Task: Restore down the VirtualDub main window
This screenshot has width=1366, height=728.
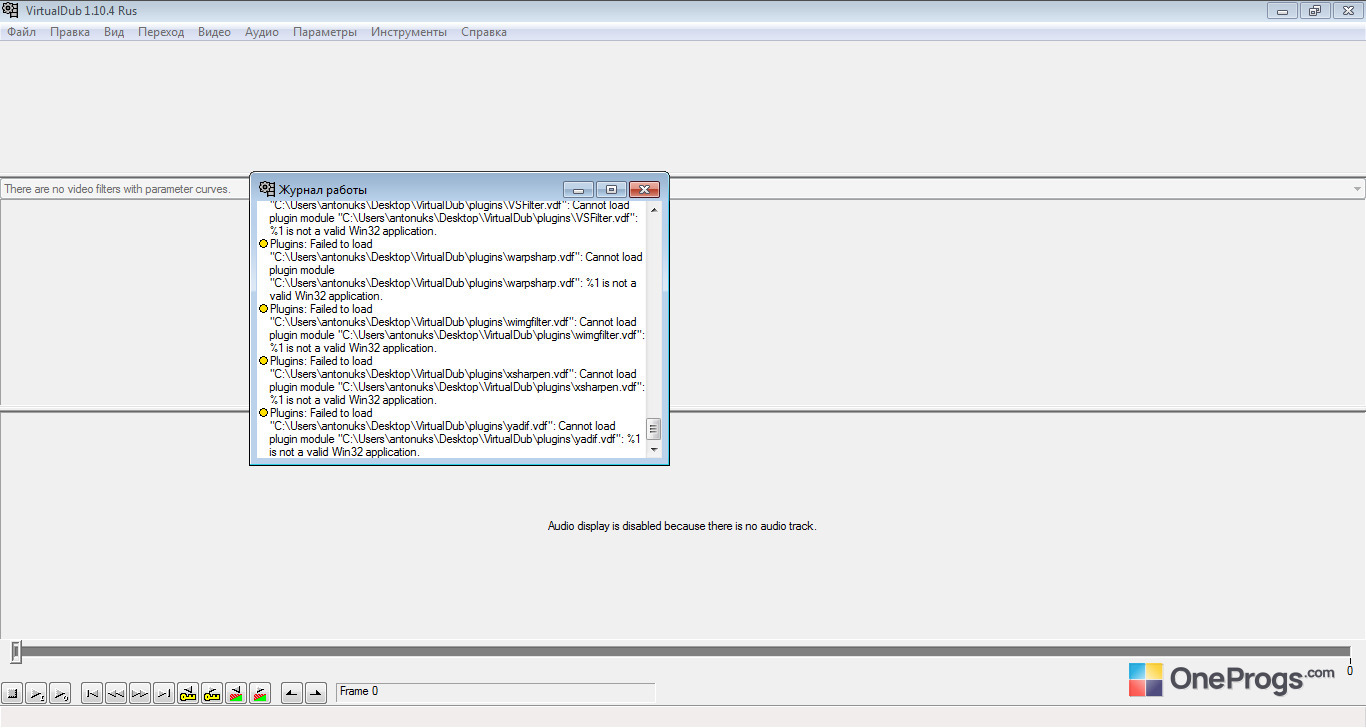Action: pyautogui.click(x=1315, y=10)
